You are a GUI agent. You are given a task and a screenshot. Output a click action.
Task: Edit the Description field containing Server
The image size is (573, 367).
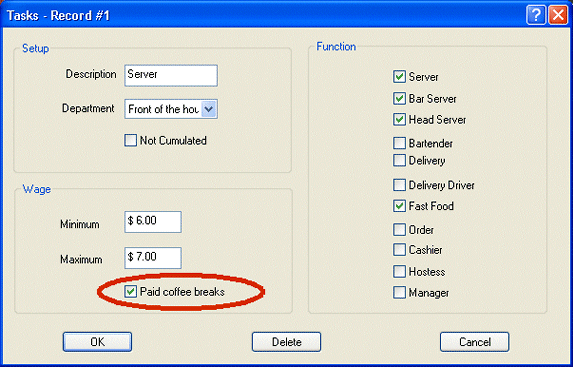pyautogui.click(x=171, y=76)
